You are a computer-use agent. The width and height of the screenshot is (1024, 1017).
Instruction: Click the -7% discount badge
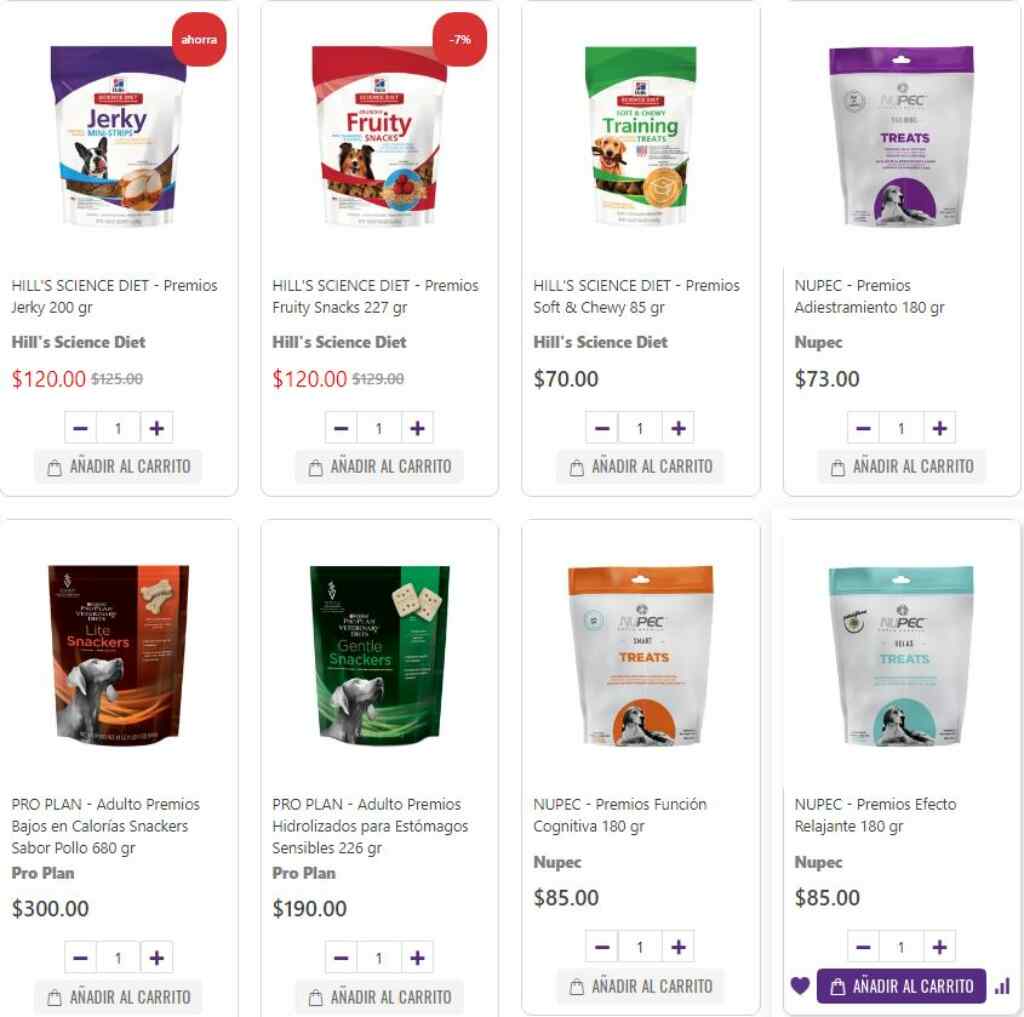coord(460,39)
